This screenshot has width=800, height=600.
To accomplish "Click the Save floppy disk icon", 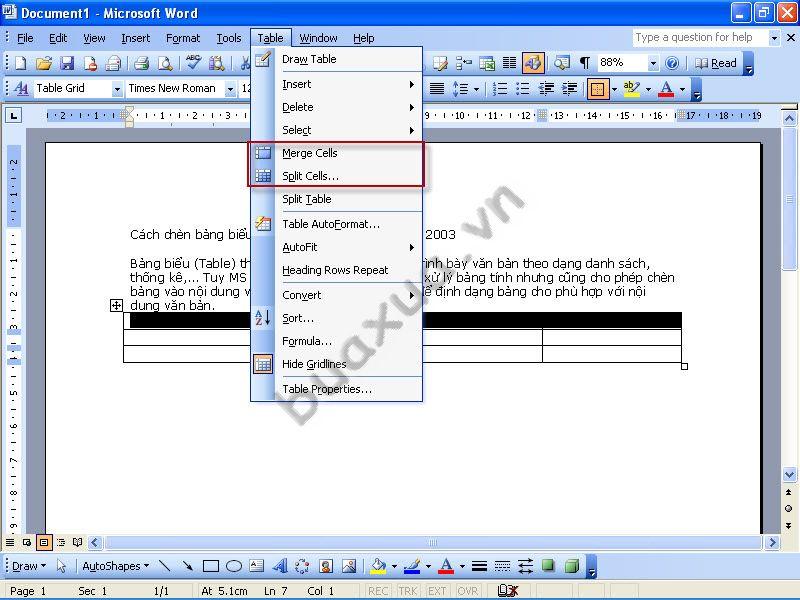I will 67,63.
